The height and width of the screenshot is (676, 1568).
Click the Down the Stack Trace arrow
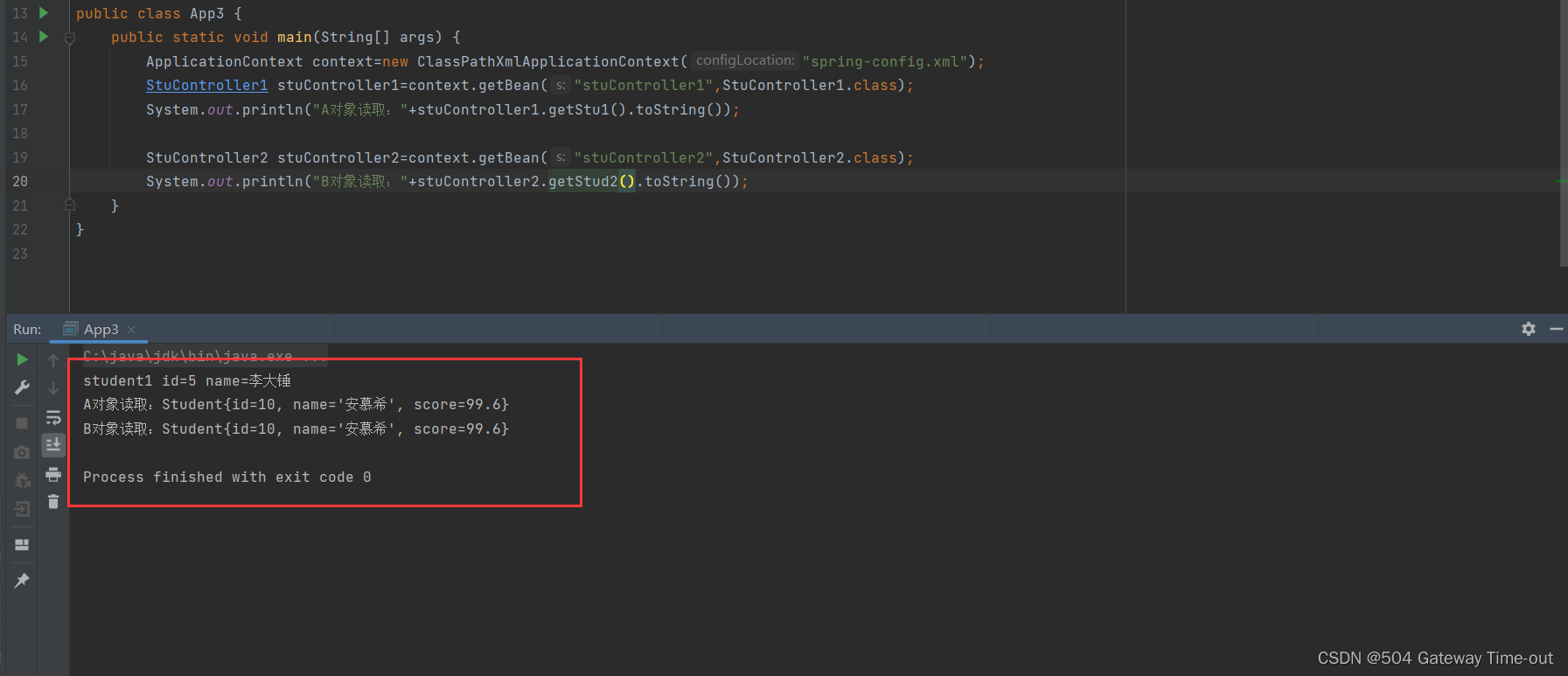[x=53, y=387]
